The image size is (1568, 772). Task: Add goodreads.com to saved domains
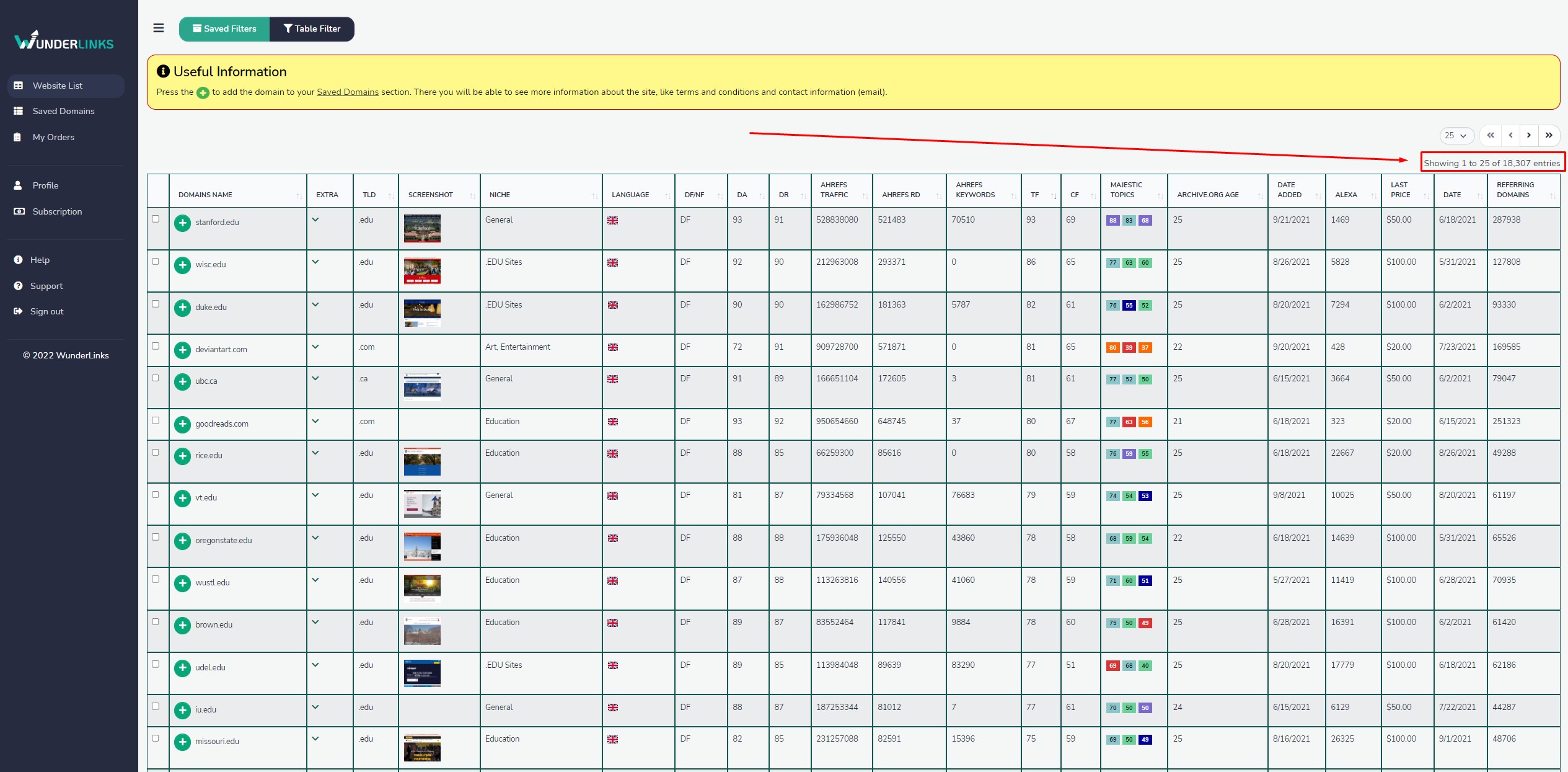click(x=182, y=424)
